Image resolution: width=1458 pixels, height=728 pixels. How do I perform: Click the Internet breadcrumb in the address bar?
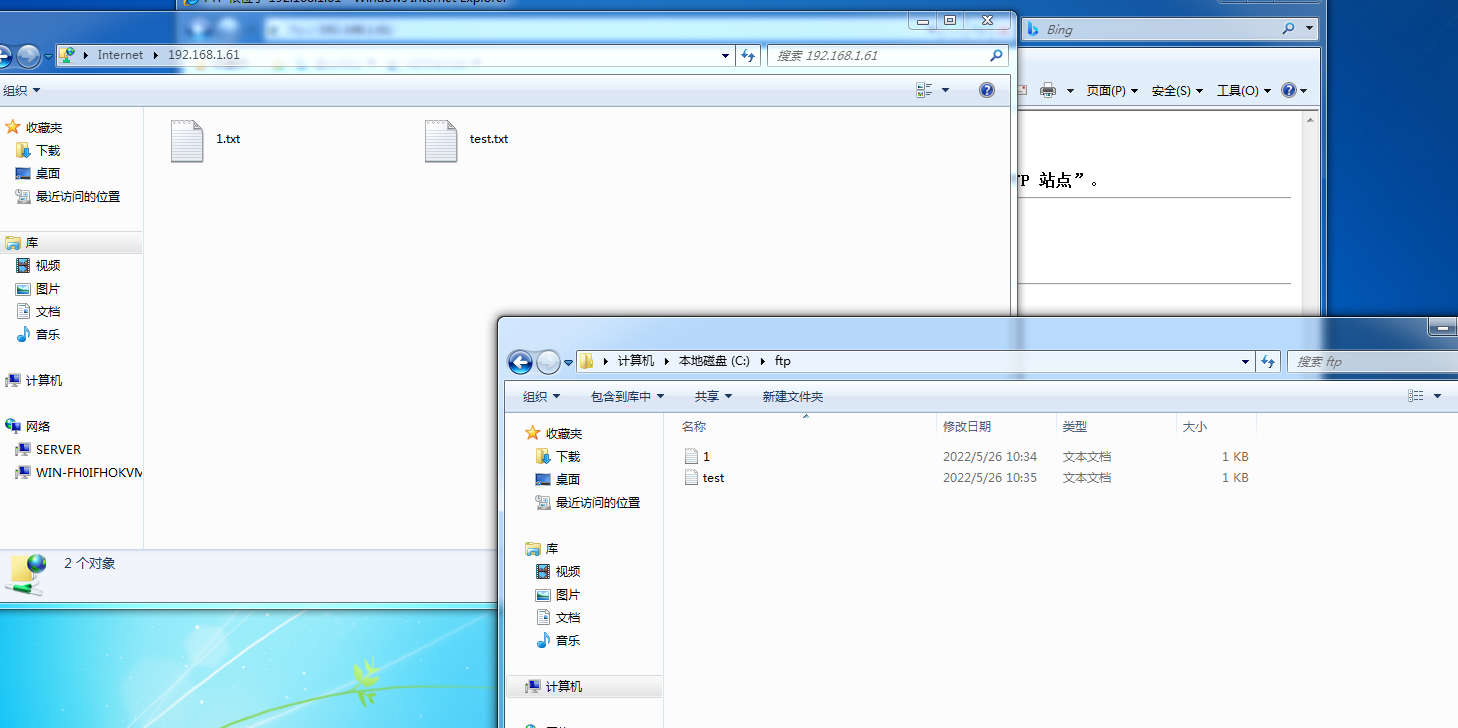(x=120, y=55)
